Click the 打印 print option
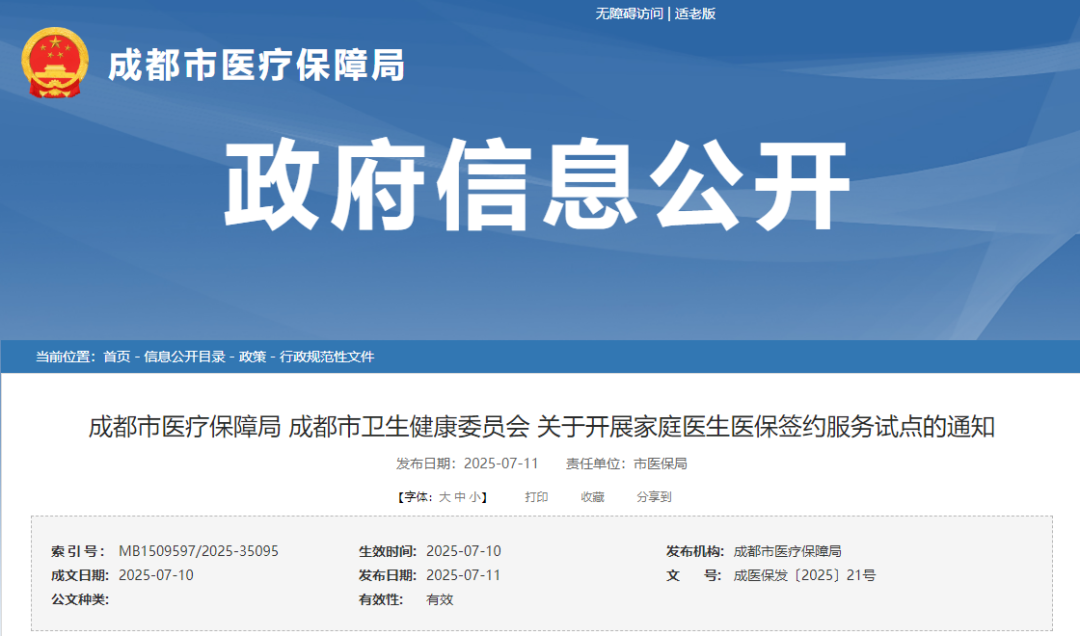The width and height of the screenshot is (1080, 636). (x=537, y=496)
